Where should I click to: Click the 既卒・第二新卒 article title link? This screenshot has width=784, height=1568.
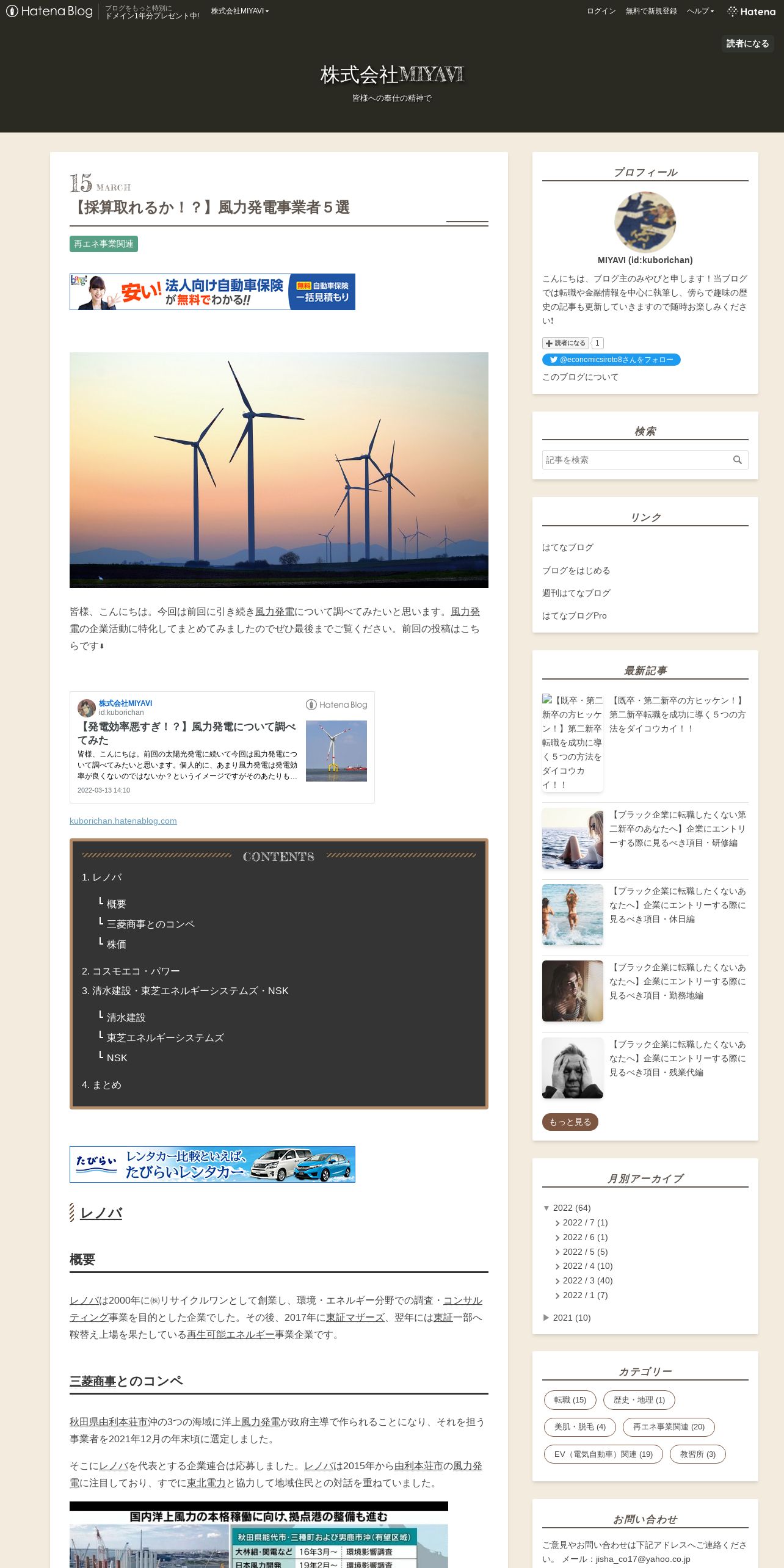click(678, 714)
